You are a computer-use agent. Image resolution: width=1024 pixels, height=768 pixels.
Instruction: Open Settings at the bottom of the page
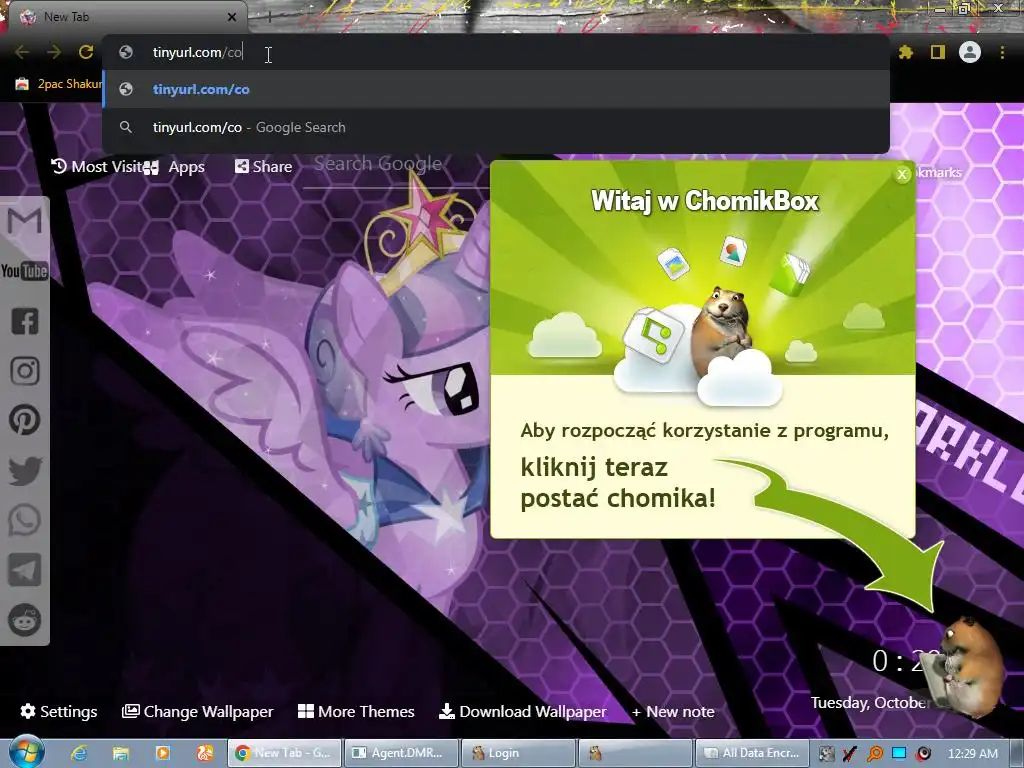(59, 711)
